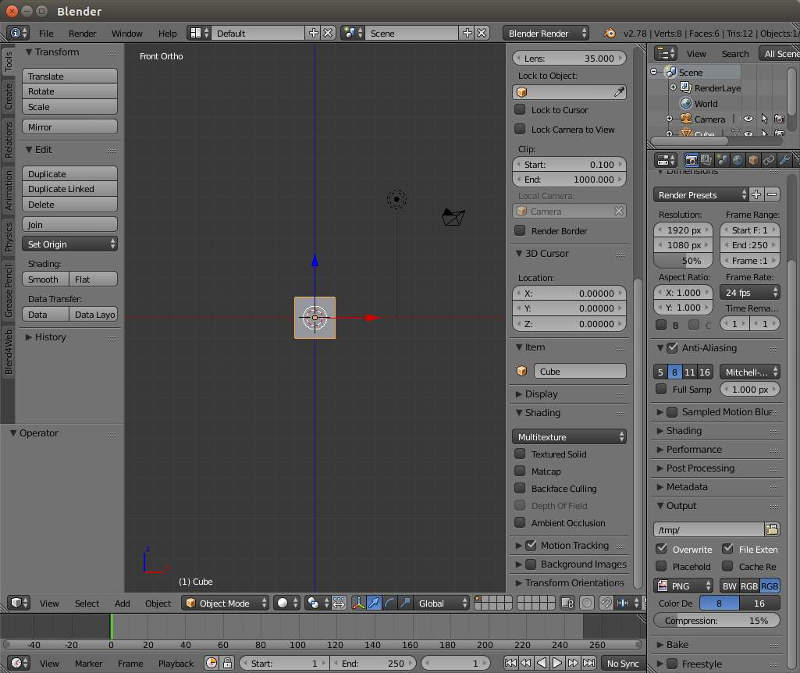Jump to last frame playback icon

[x=589, y=663]
